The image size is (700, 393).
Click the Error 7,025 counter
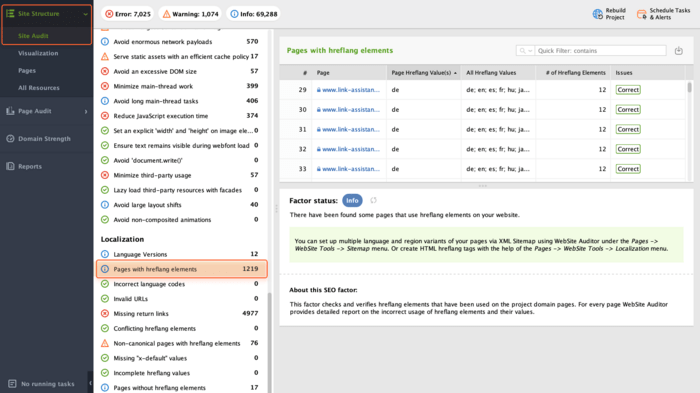128,14
